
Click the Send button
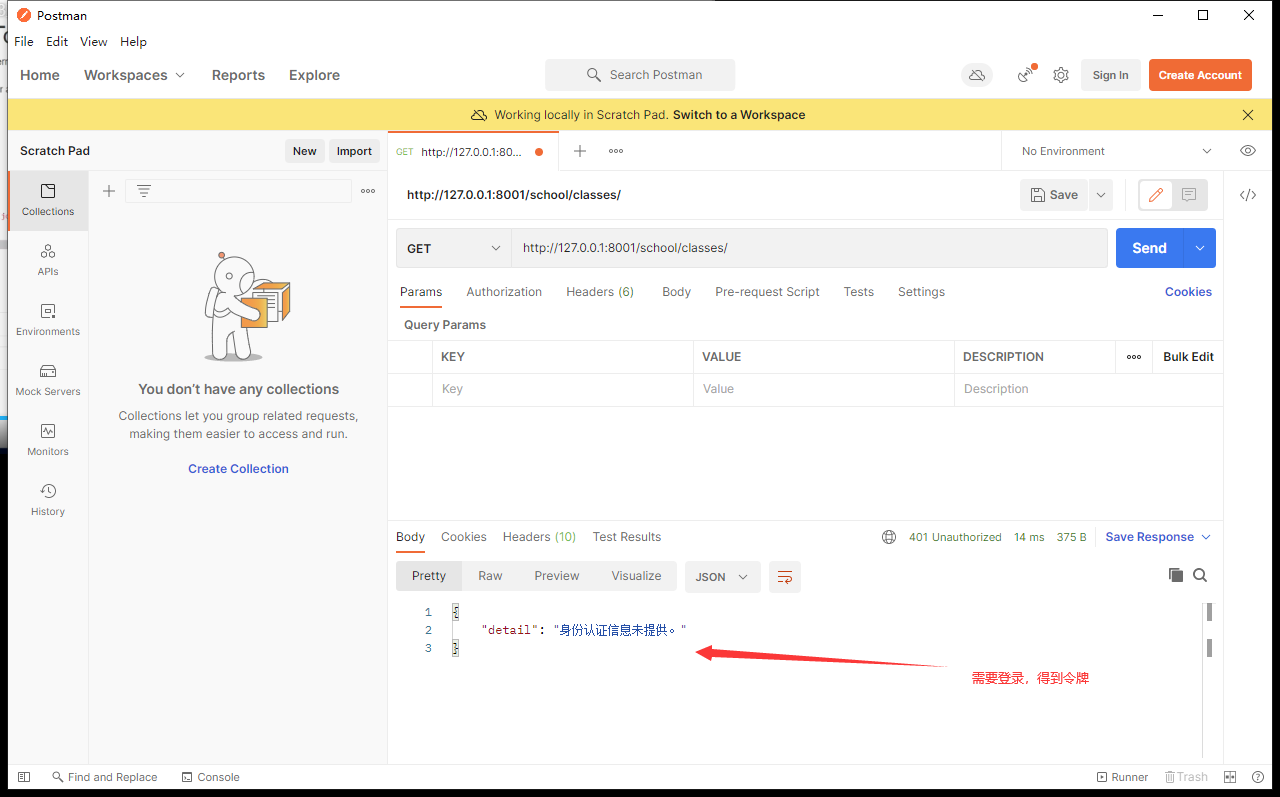click(x=1150, y=248)
